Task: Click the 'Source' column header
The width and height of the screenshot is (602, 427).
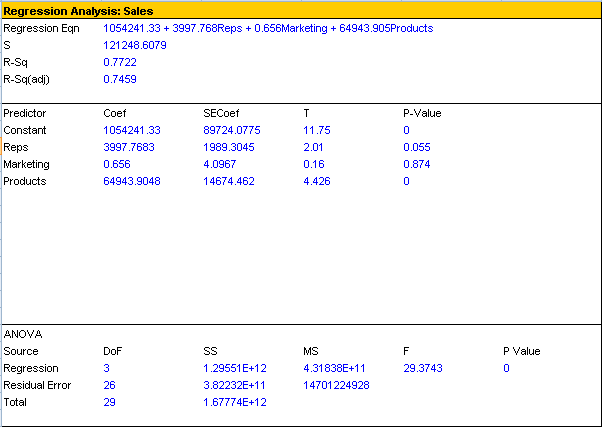Action: point(21,351)
